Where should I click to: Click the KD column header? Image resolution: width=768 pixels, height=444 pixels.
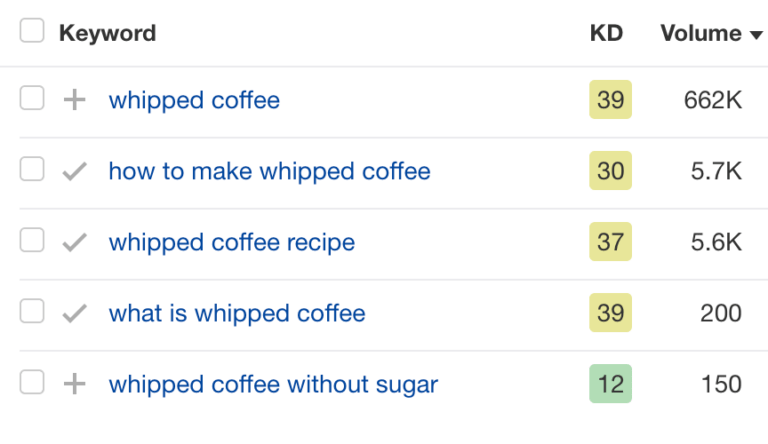coord(606,33)
